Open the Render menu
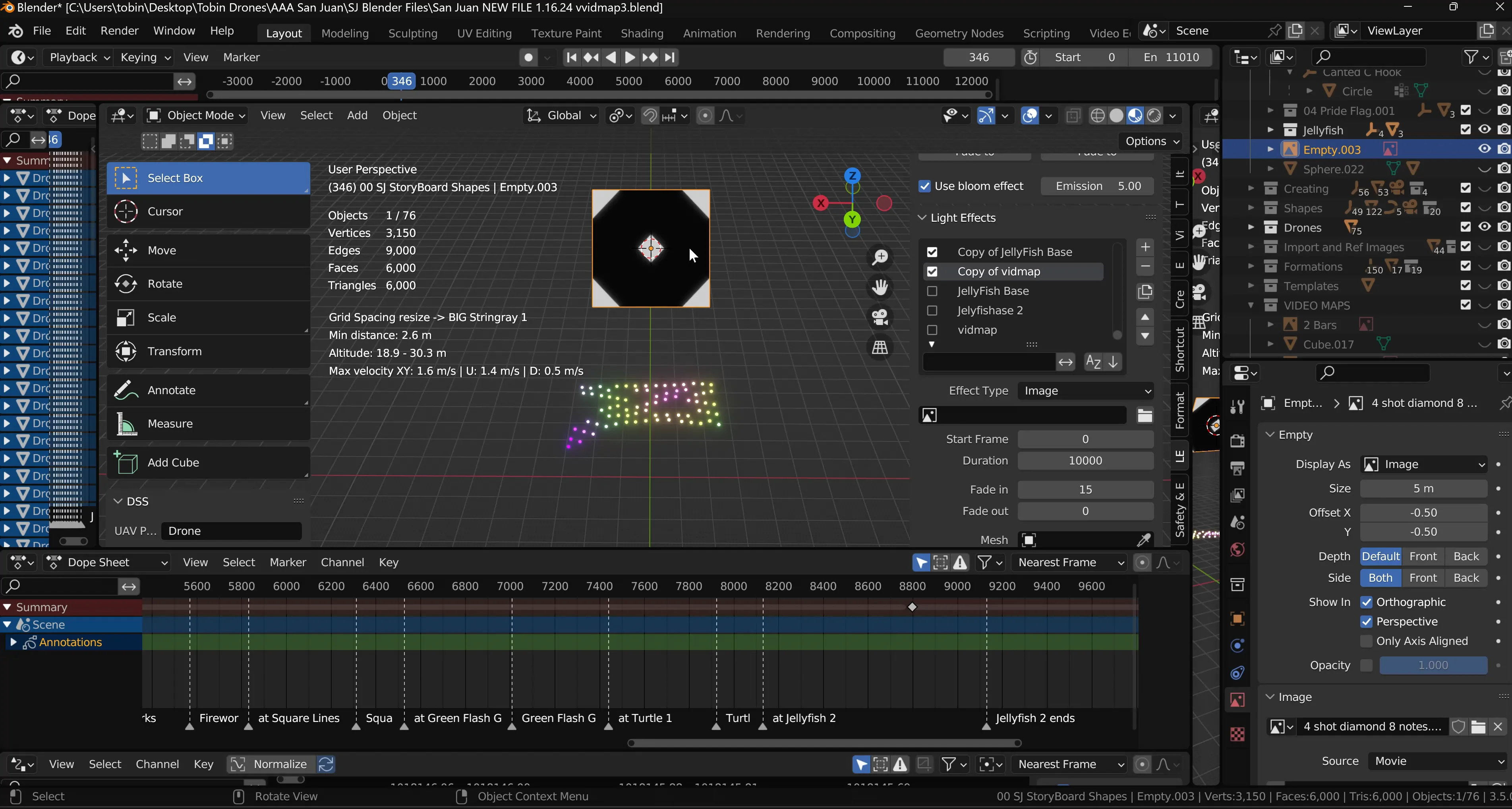 (x=120, y=31)
